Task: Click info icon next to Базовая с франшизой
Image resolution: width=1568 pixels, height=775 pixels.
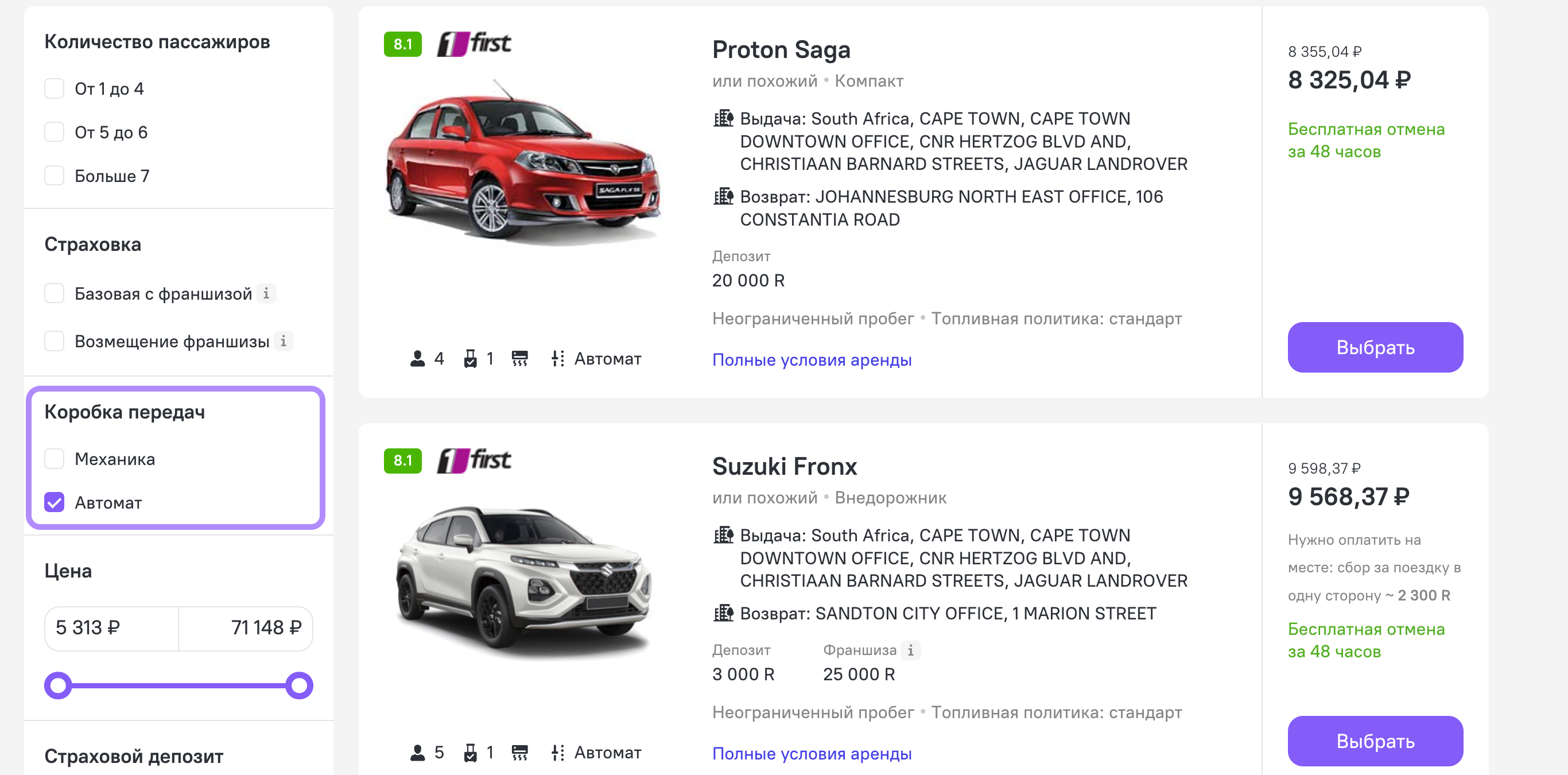Action: coord(266,293)
